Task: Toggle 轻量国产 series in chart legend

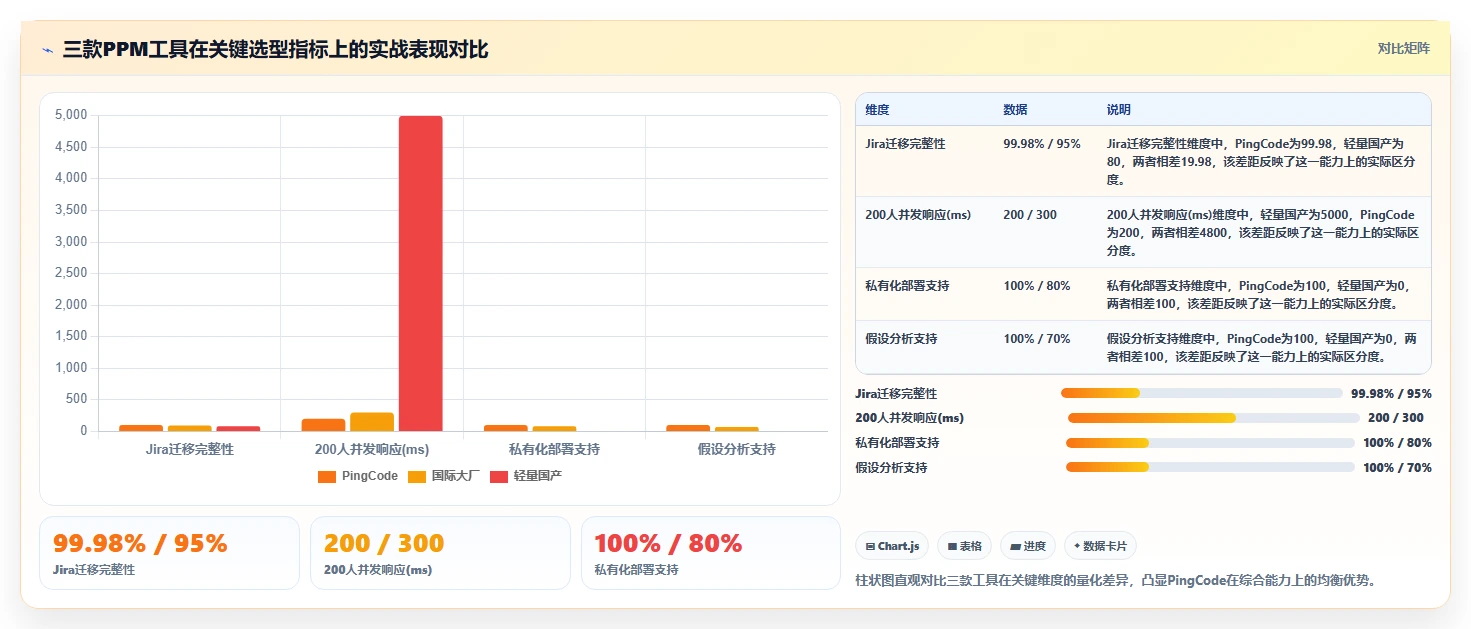Action: (525, 476)
